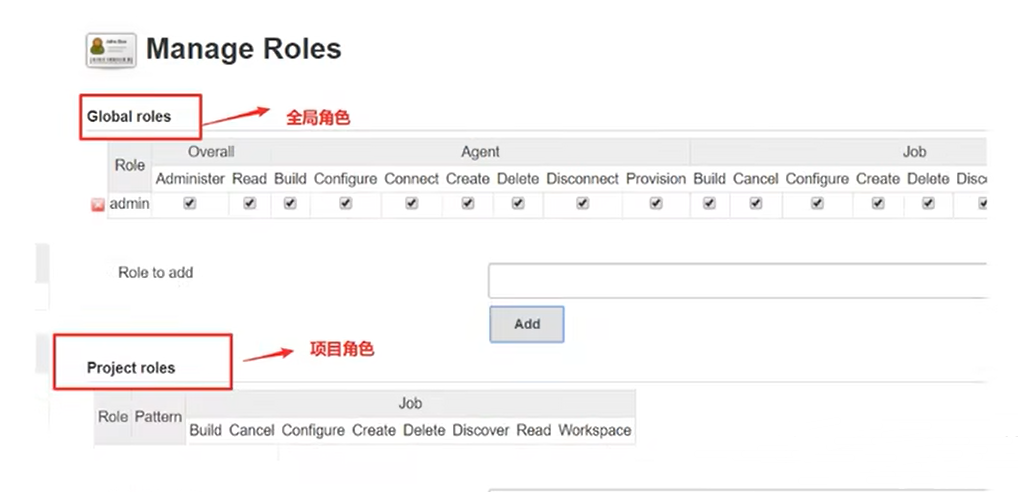Uncheck admin's Agent Connect permission
The height and width of the screenshot is (492, 1018).
pos(412,203)
